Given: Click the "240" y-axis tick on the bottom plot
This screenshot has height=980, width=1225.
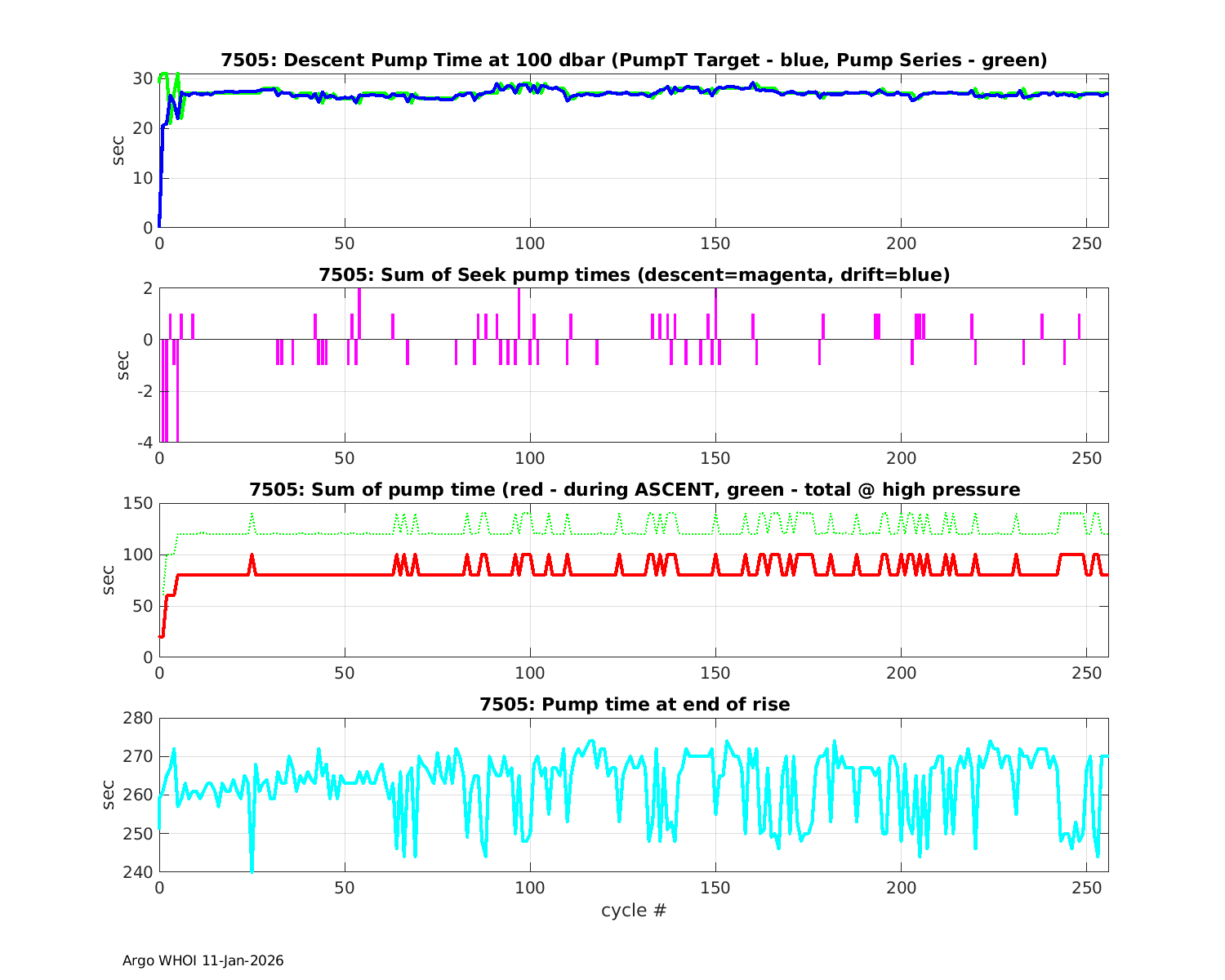Looking at the screenshot, I should 137,872.
